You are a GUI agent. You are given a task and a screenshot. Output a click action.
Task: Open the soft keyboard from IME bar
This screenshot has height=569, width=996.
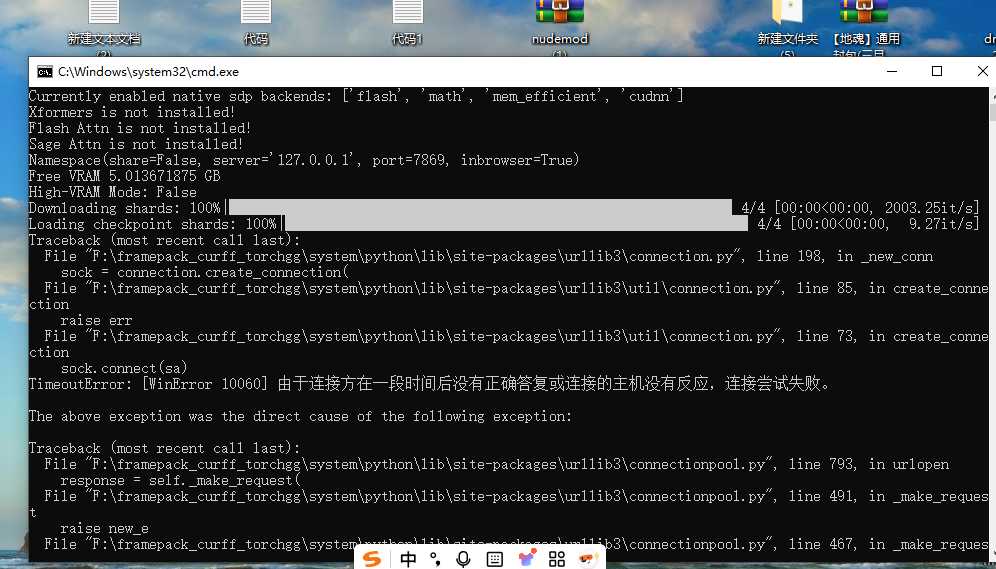(493, 558)
